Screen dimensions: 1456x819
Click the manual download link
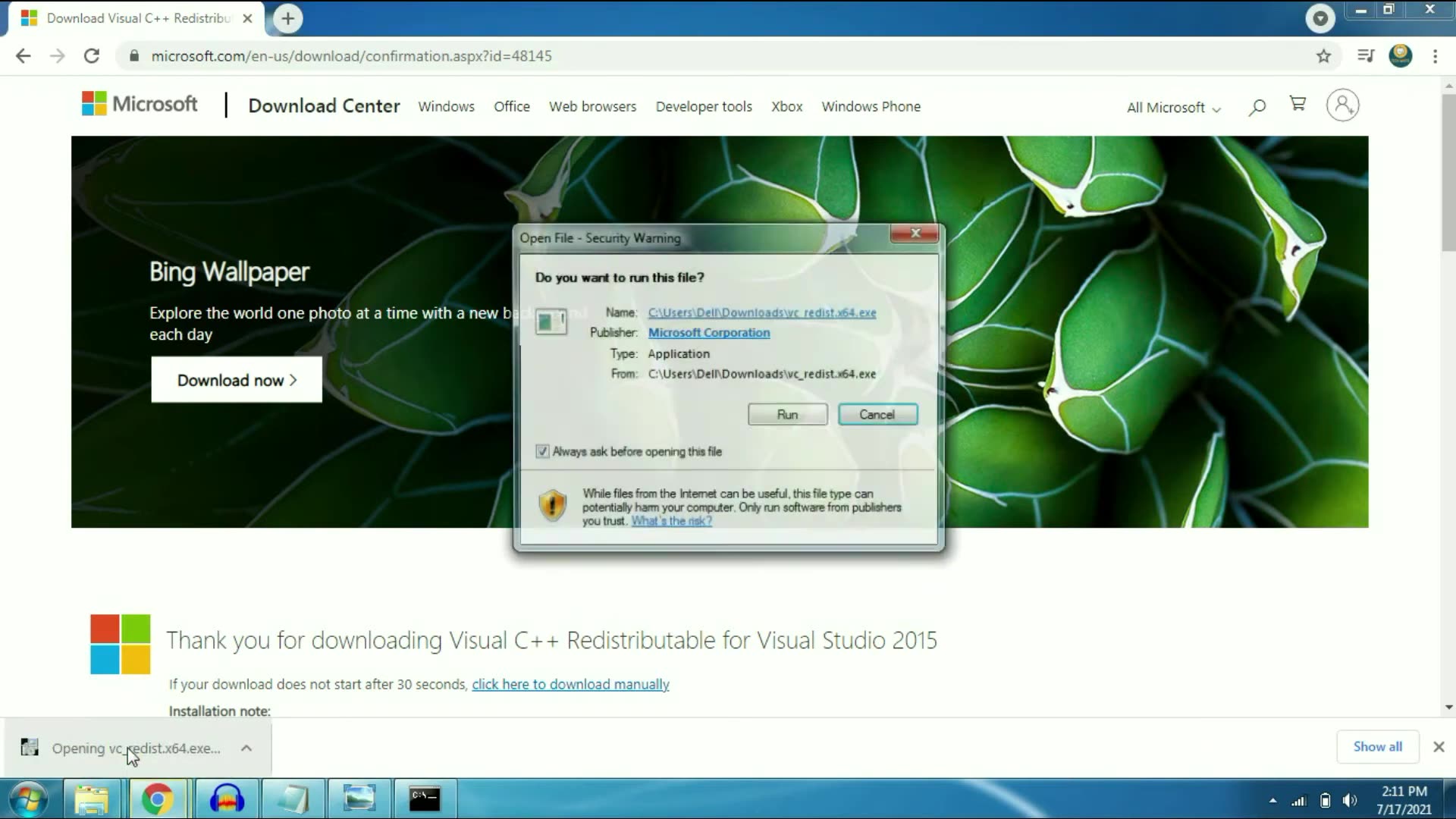570,685
